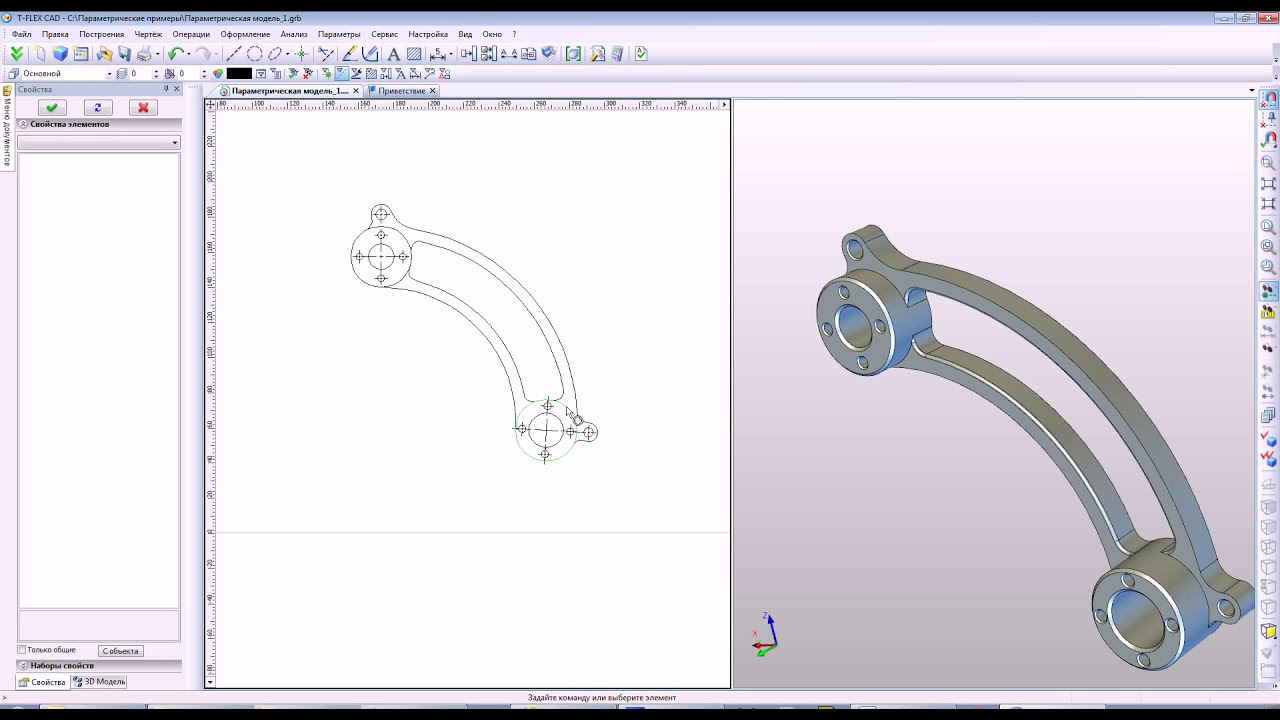This screenshot has width=1280, height=720.
Task: Open the undo history dropdown arrow
Action: click(188, 54)
